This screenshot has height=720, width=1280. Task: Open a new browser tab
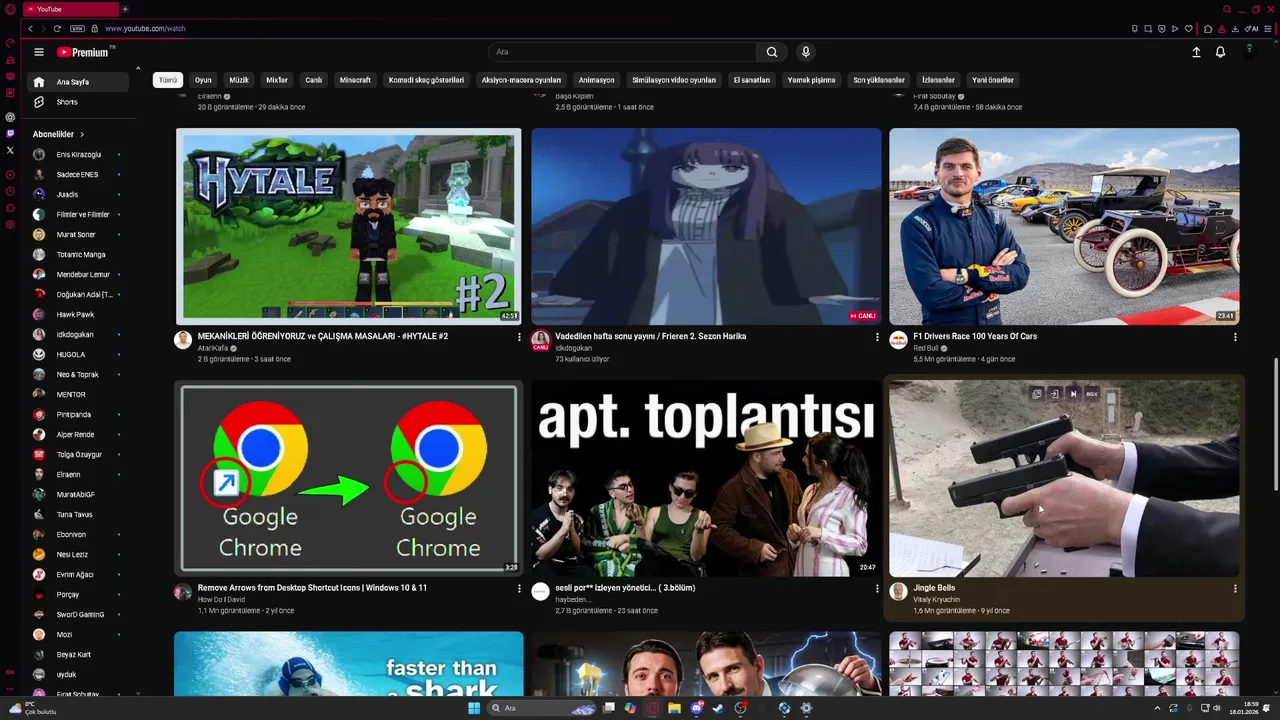(x=125, y=9)
